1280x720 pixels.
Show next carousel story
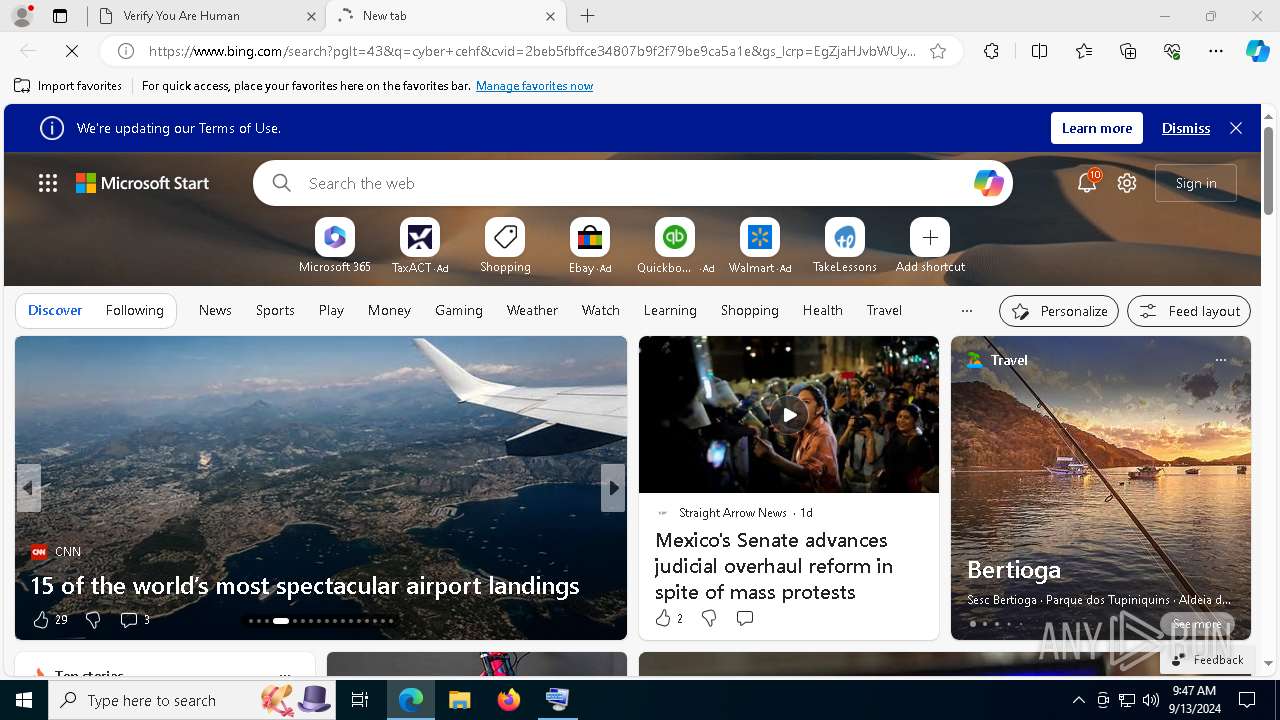tap(613, 488)
